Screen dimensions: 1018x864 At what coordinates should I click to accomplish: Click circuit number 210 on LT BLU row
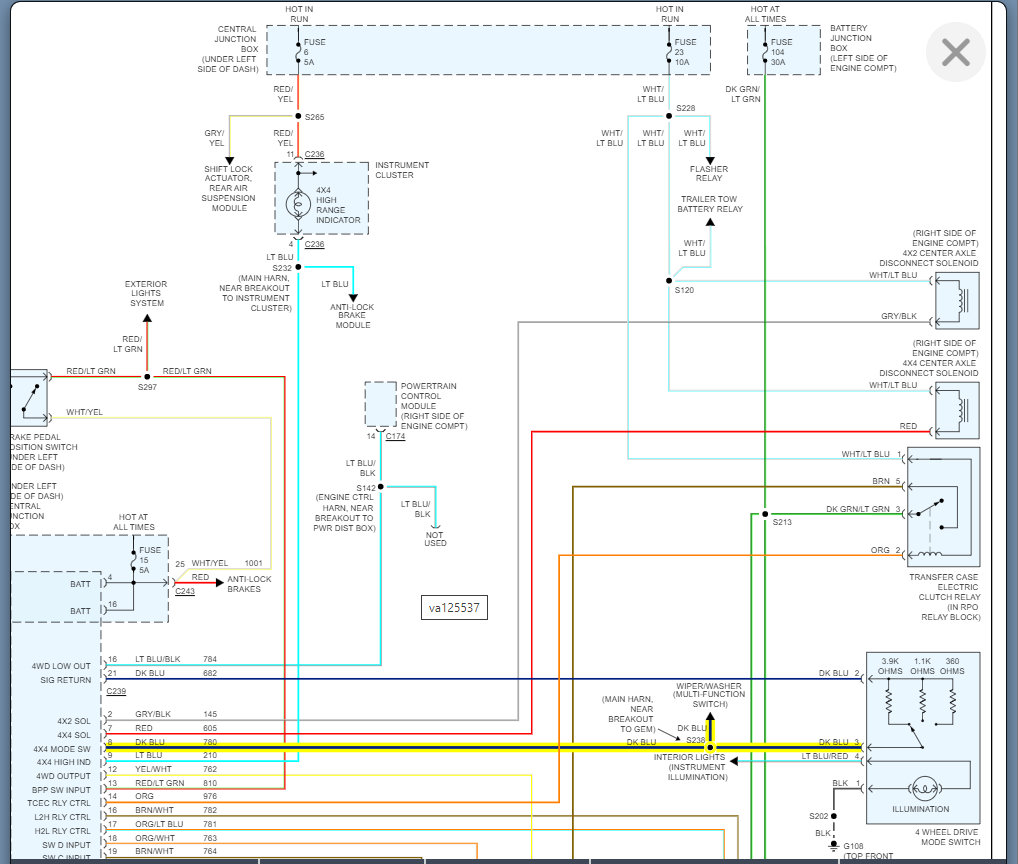(x=210, y=755)
